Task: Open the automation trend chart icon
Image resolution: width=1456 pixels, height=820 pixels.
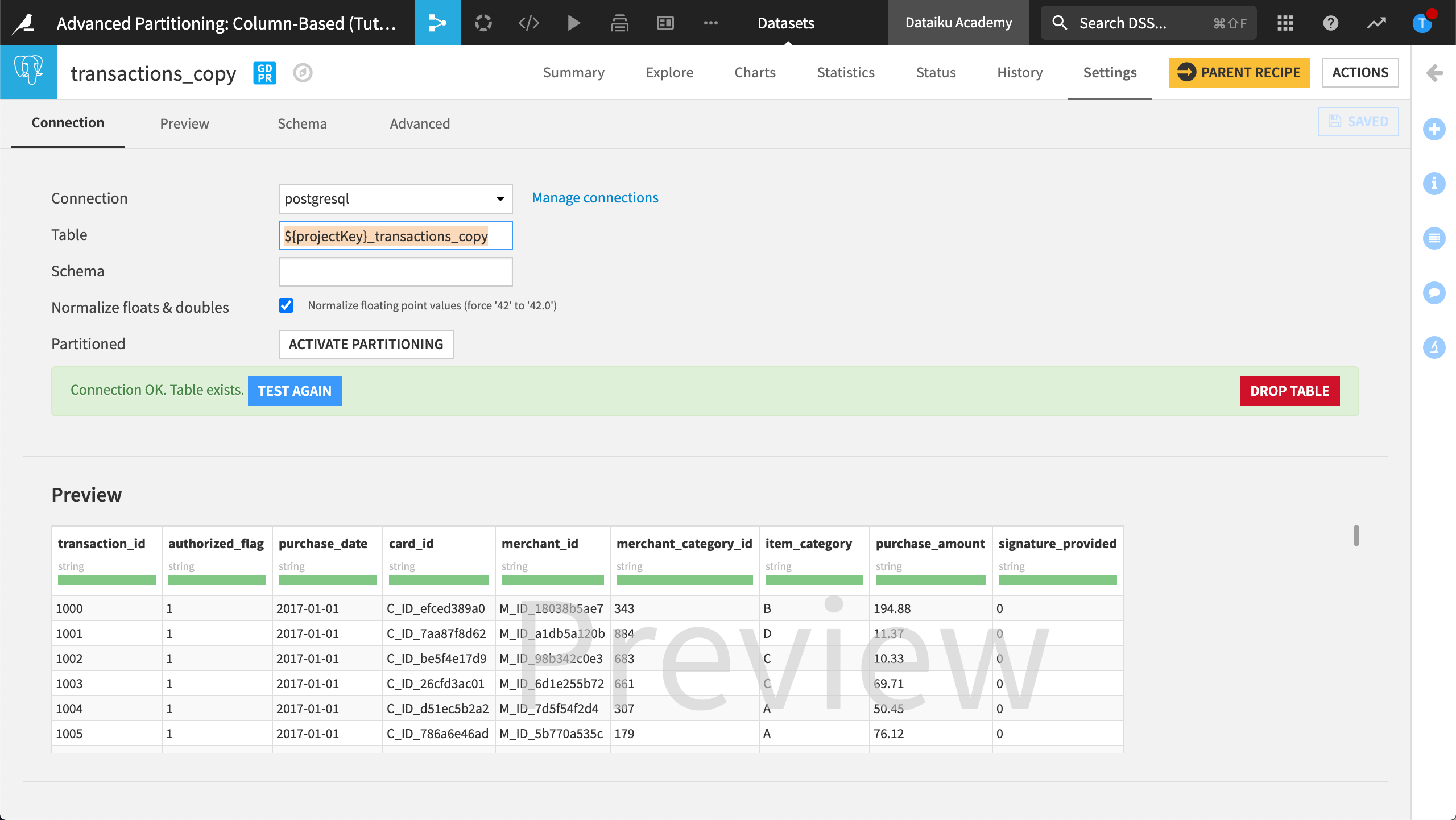Action: pos(1376,23)
